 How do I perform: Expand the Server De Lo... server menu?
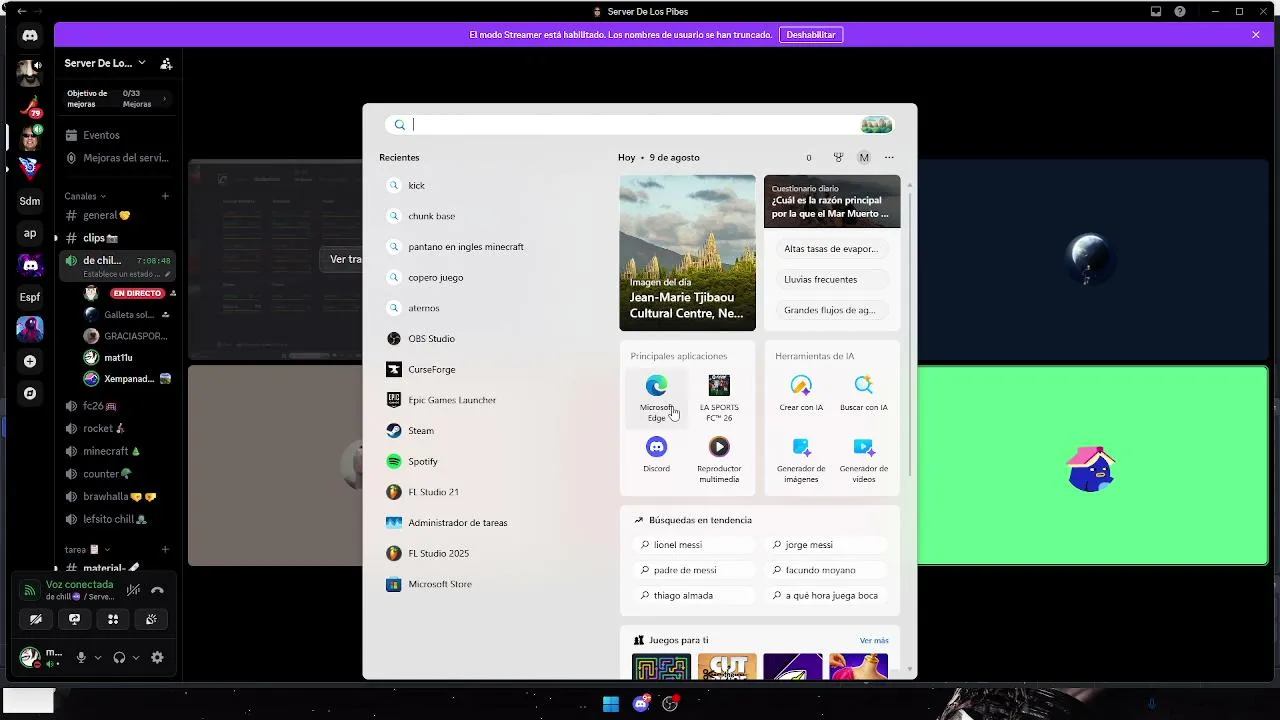click(x=105, y=63)
